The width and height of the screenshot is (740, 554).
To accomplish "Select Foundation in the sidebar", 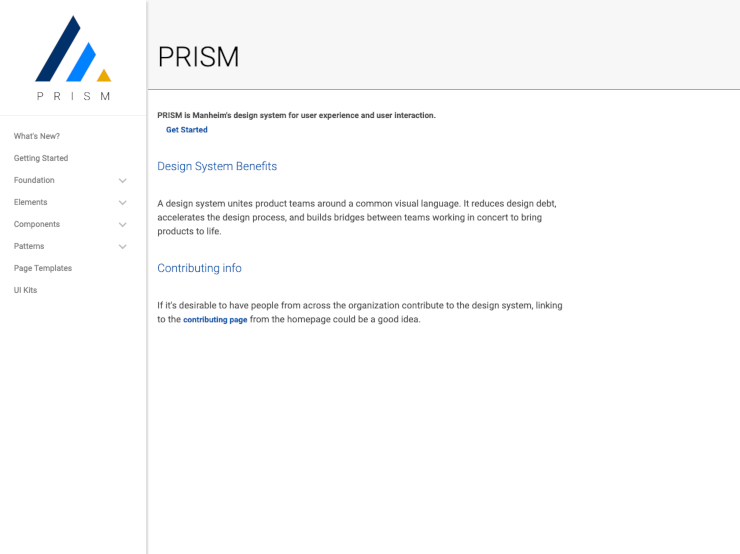I will pyautogui.click(x=34, y=180).
